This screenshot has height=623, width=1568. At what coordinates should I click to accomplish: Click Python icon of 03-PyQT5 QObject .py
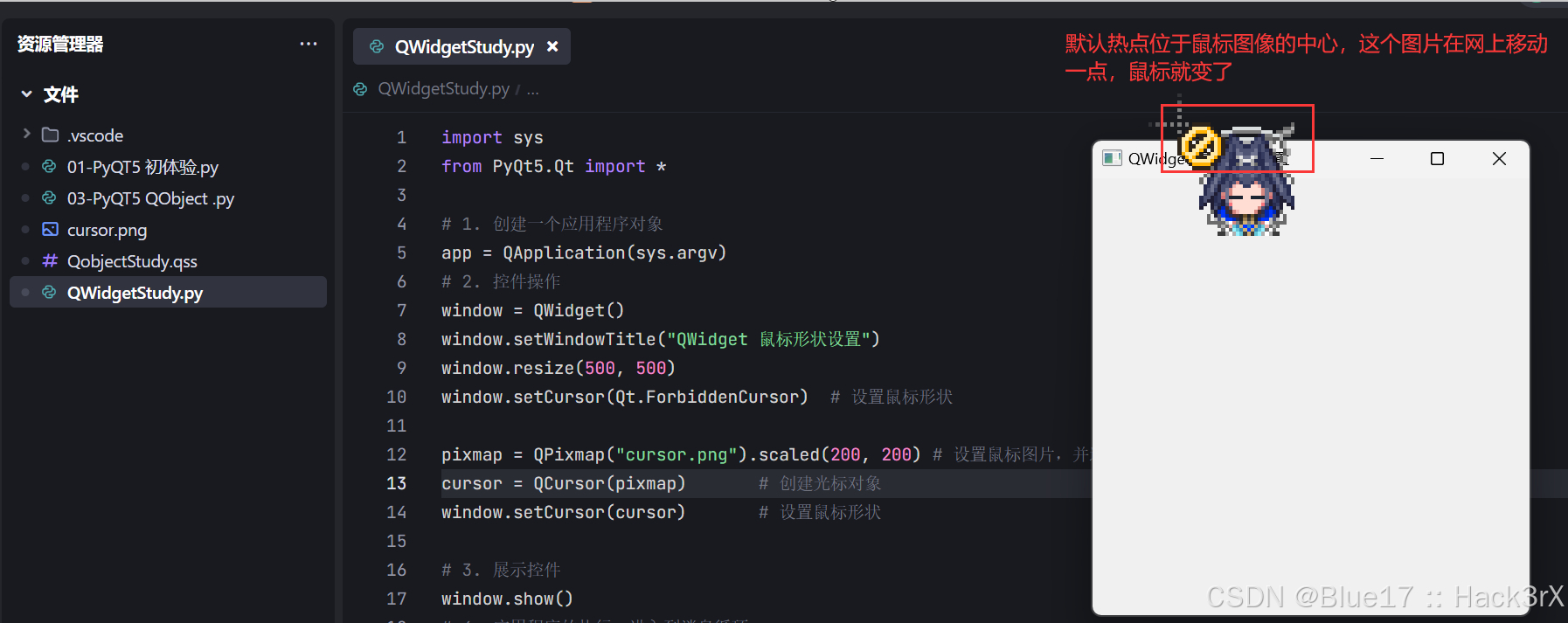[x=50, y=197]
